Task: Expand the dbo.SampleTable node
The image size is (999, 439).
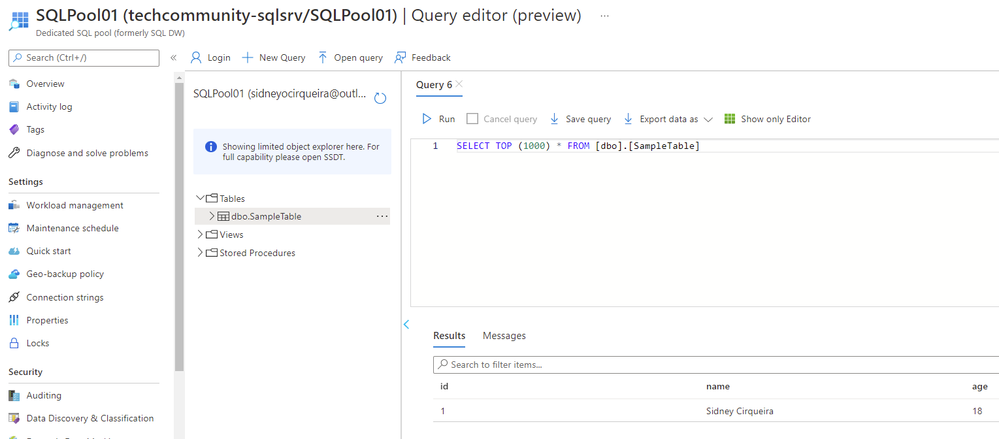Action: point(213,216)
